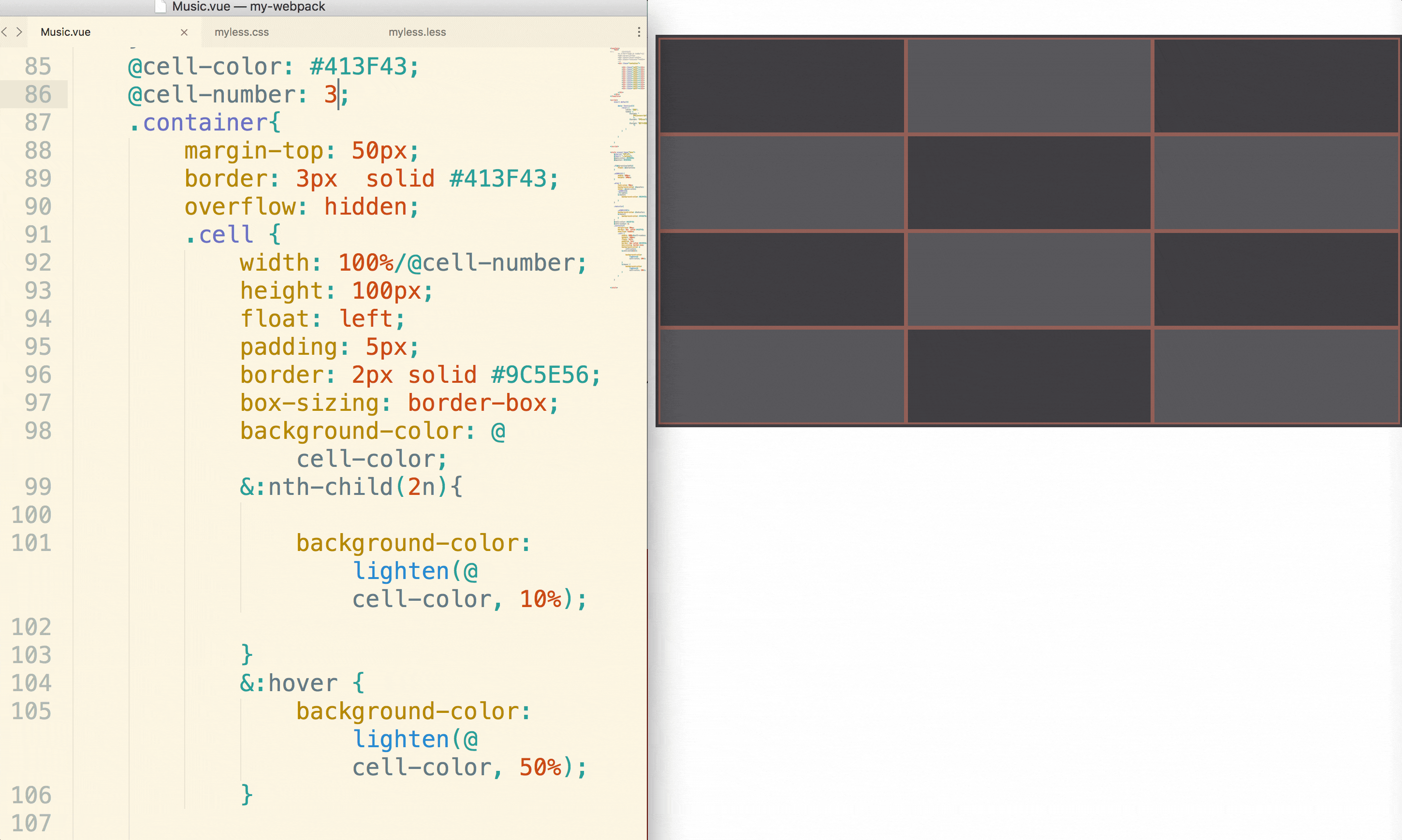Image resolution: width=1402 pixels, height=840 pixels.
Task: Click the &:hover selector line
Action: point(288,683)
